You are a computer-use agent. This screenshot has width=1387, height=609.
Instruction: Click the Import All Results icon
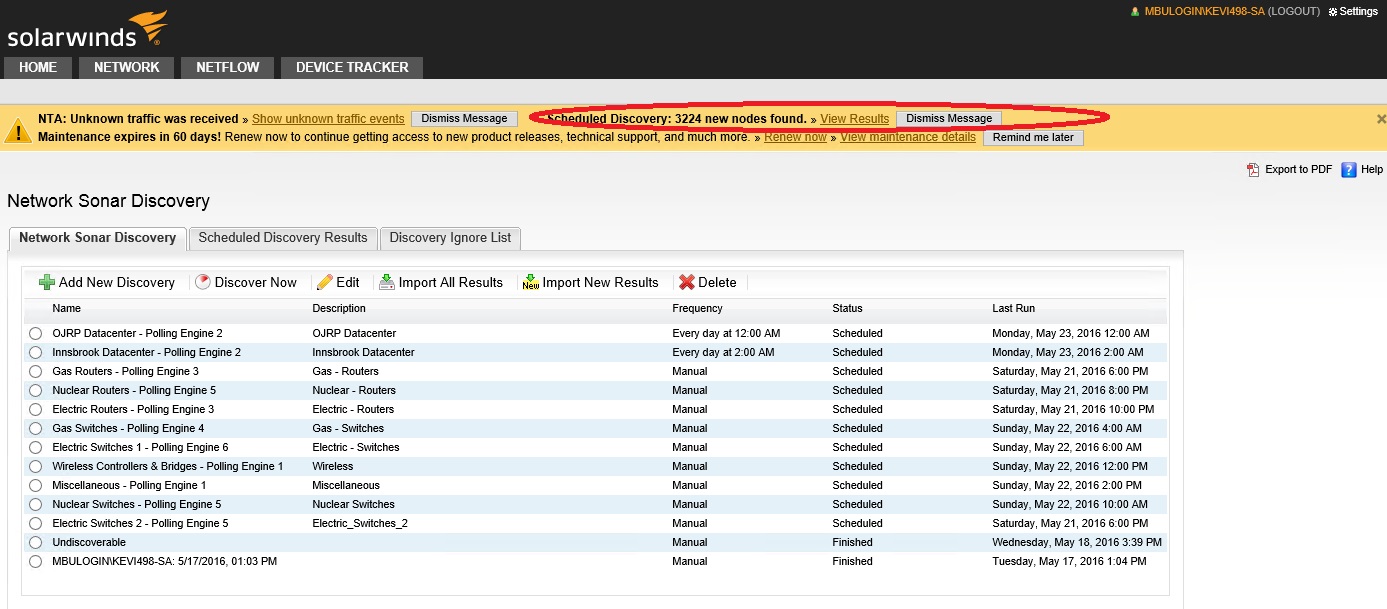387,283
